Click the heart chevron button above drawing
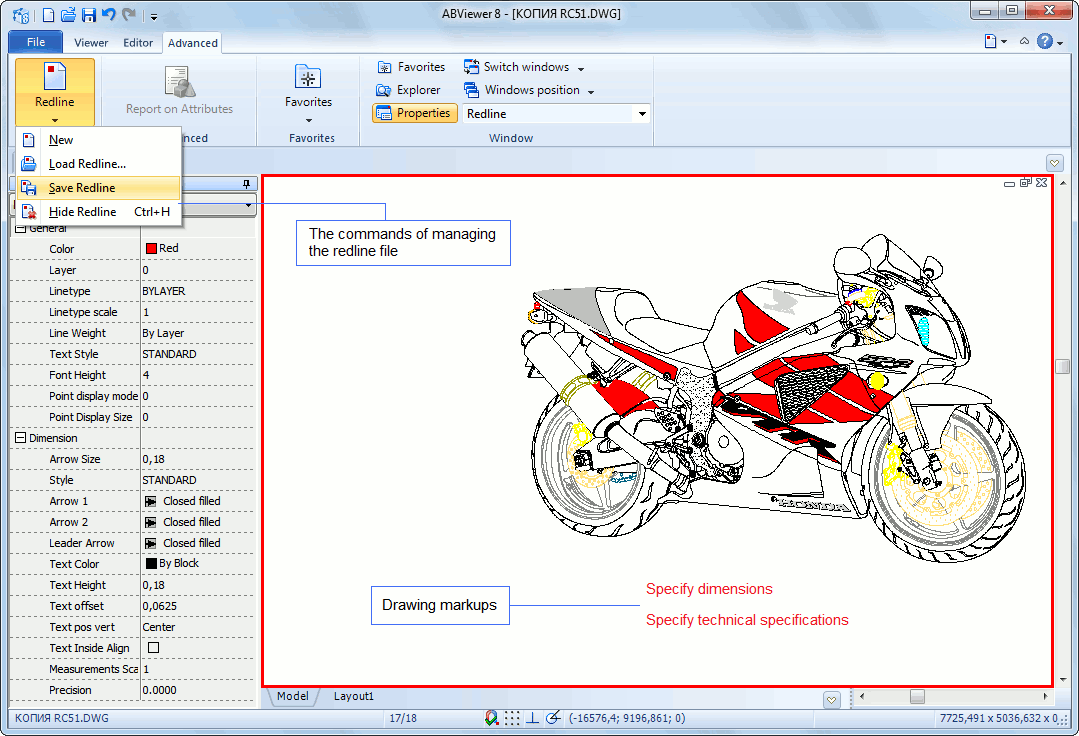Viewport: 1079px width, 736px height. [x=1054, y=163]
